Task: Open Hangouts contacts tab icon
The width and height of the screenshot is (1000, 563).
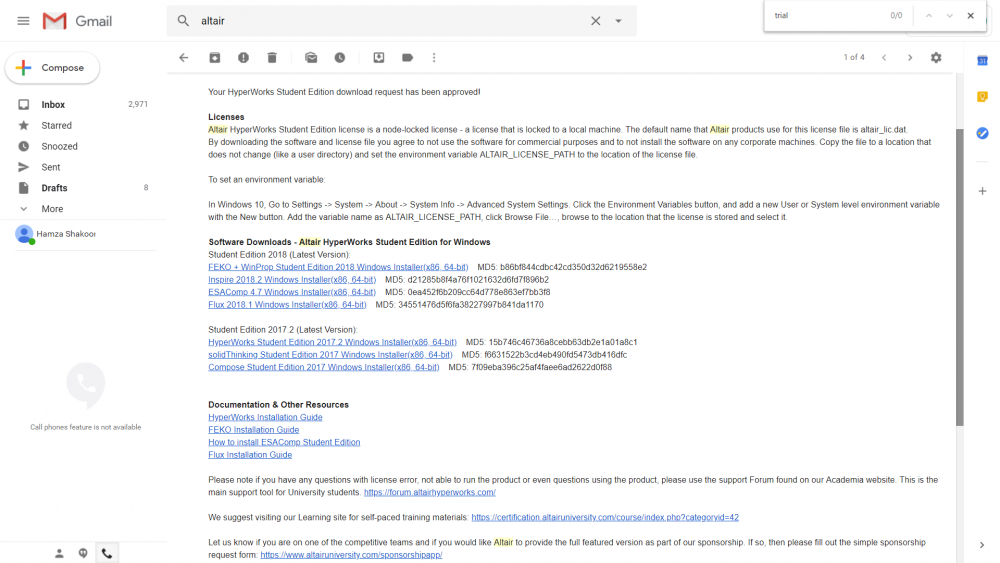Action: (x=59, y=553)
